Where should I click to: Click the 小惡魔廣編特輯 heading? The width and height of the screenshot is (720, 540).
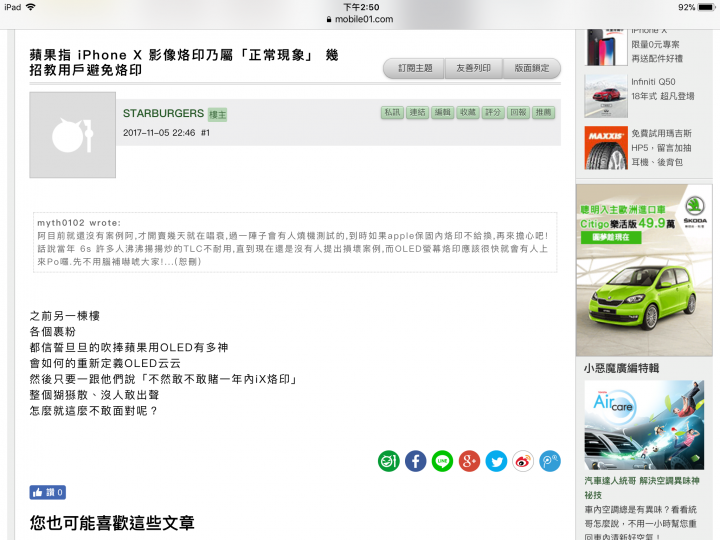[x=621, y=368]
